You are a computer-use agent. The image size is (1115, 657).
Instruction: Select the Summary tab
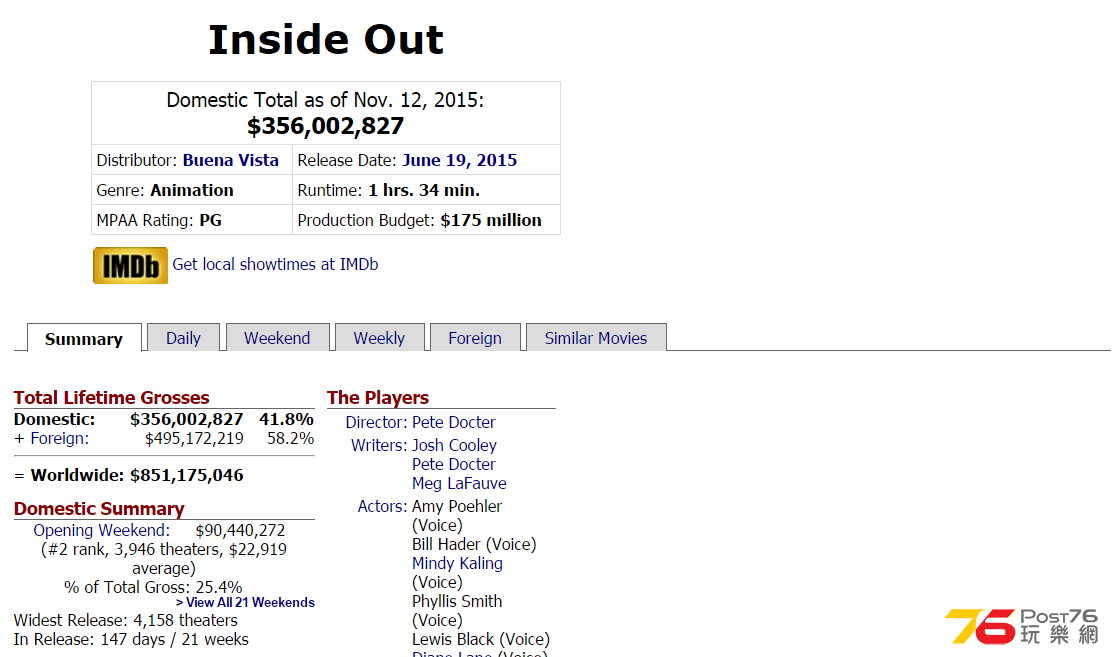(84, 338)
